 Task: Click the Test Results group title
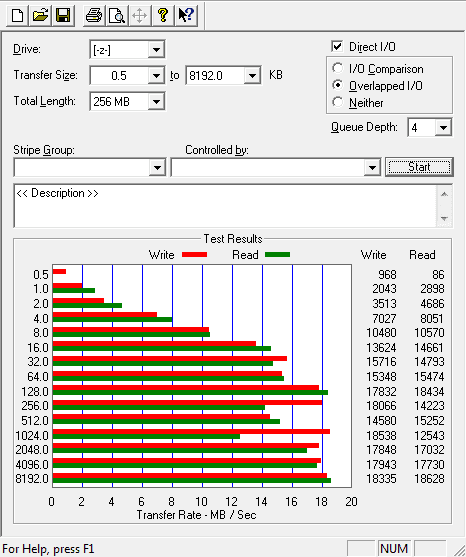coord(233,239)
